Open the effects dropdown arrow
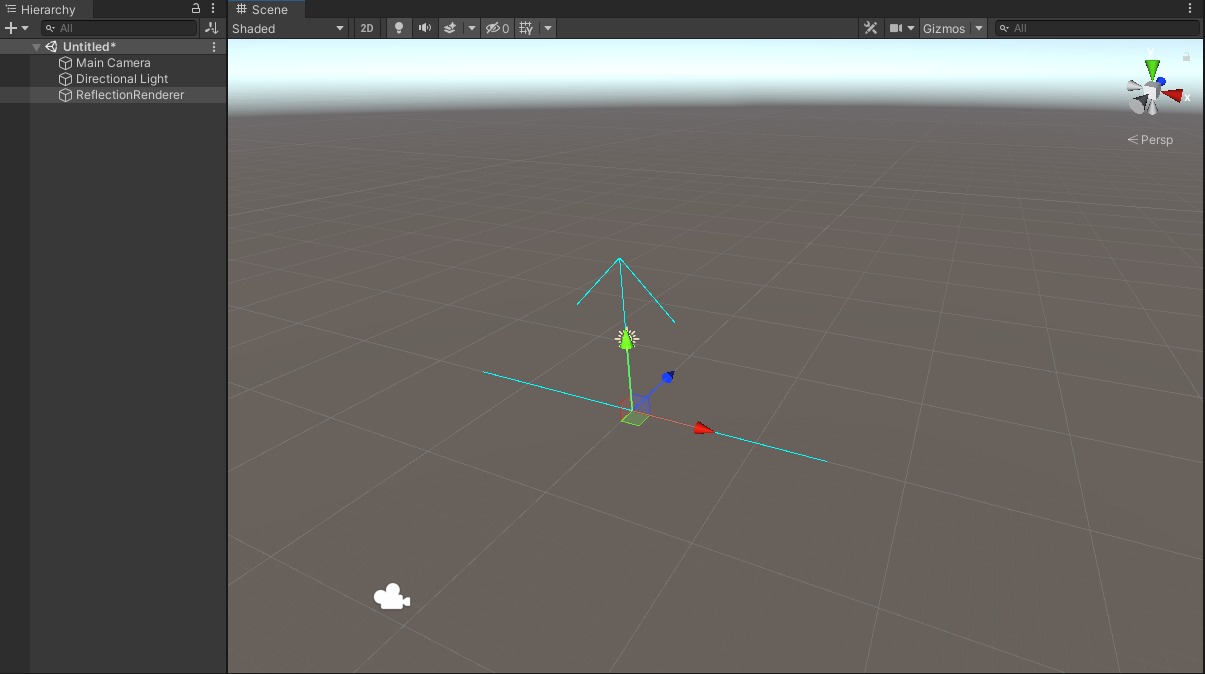The width and height of the screenshot is (1205, 674). [472, 28]
